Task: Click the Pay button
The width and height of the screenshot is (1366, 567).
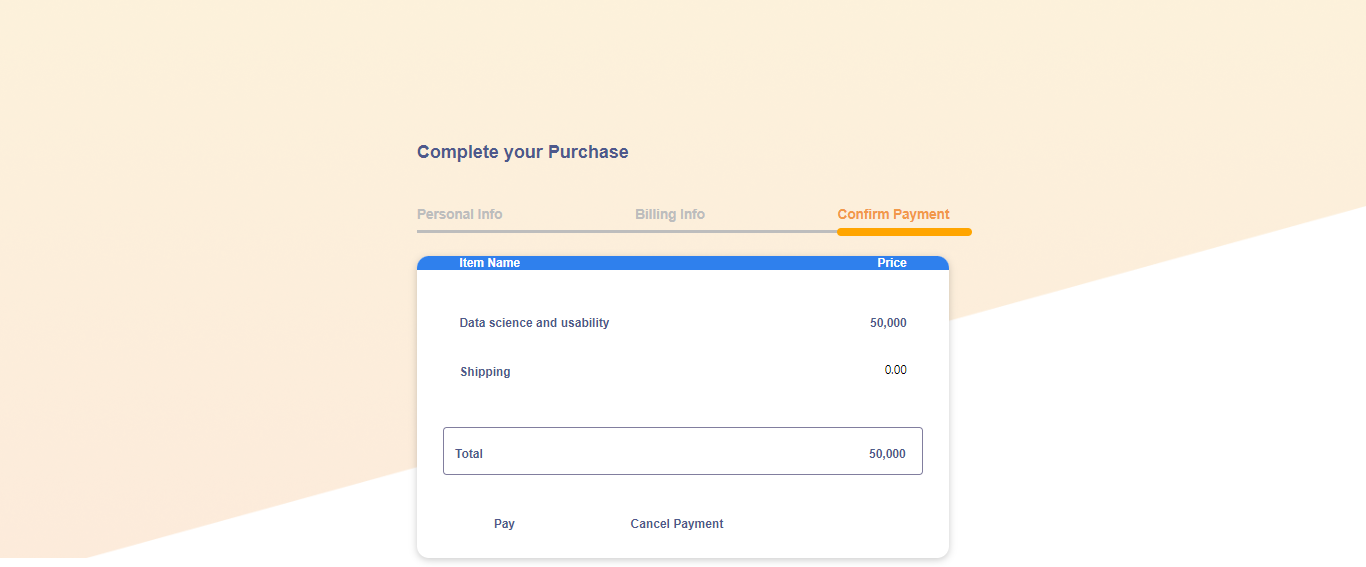Action: [x=504, y=524]
